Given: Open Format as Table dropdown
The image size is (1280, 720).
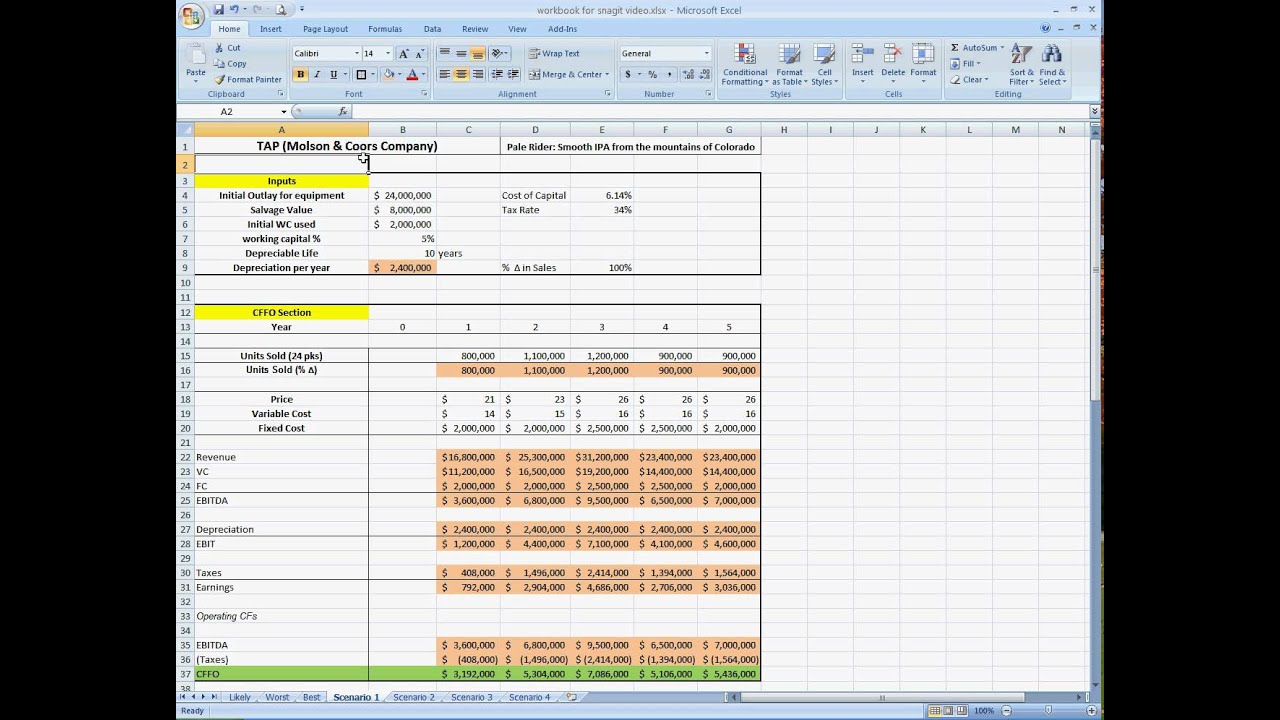Looking at the screenshot, I should click(789, 65).
